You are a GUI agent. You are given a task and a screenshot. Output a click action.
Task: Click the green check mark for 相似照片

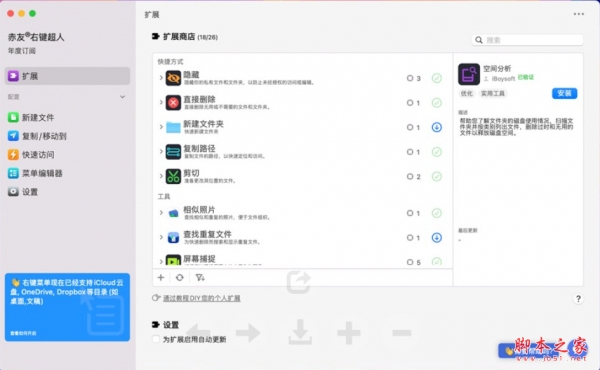click(437, 213)
